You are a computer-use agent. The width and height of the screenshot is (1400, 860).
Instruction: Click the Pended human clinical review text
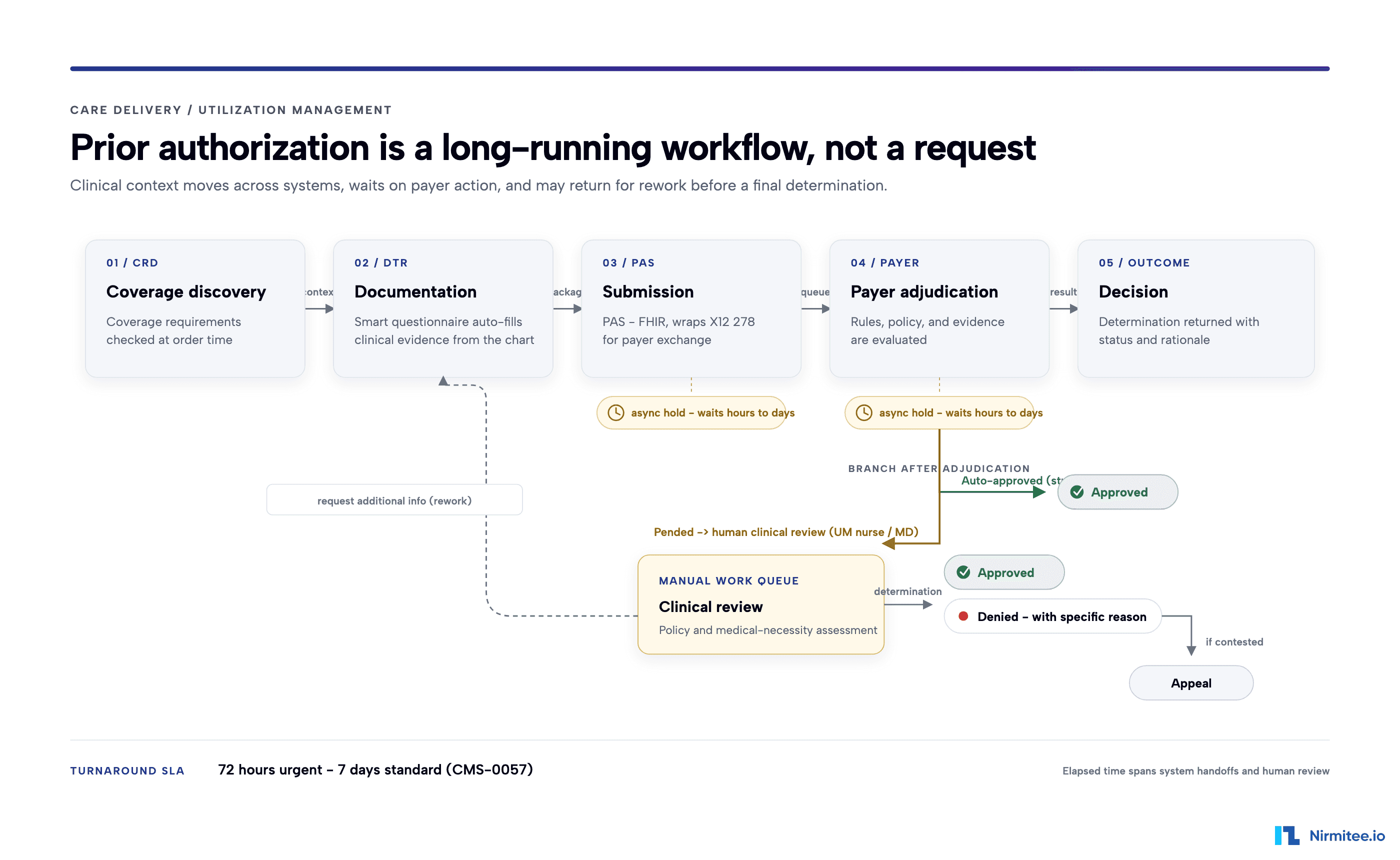(786, 532)
